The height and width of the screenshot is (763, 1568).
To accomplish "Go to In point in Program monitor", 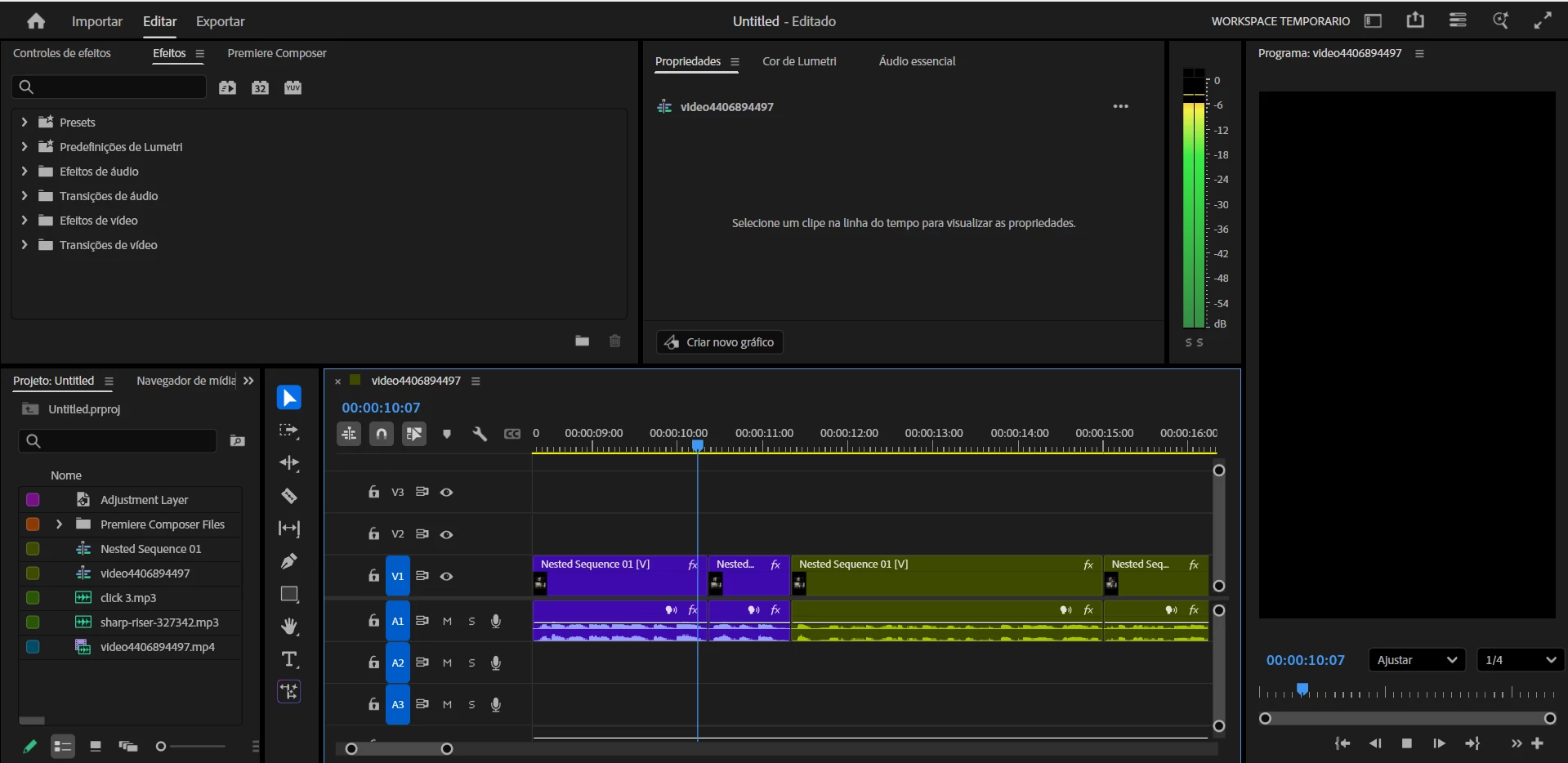I will coord(1342,743).
